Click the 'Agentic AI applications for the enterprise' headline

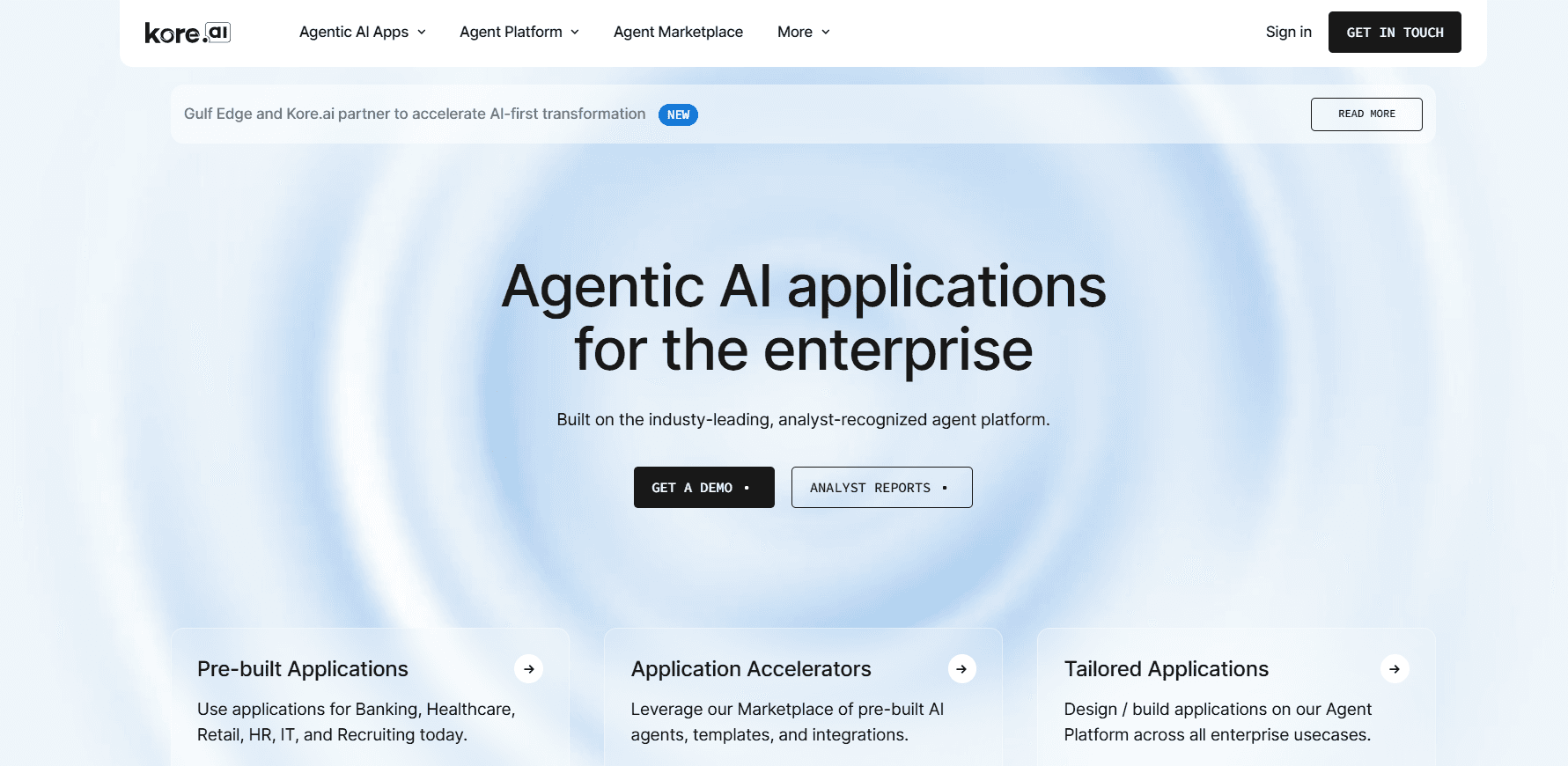(x=804, y=318)
